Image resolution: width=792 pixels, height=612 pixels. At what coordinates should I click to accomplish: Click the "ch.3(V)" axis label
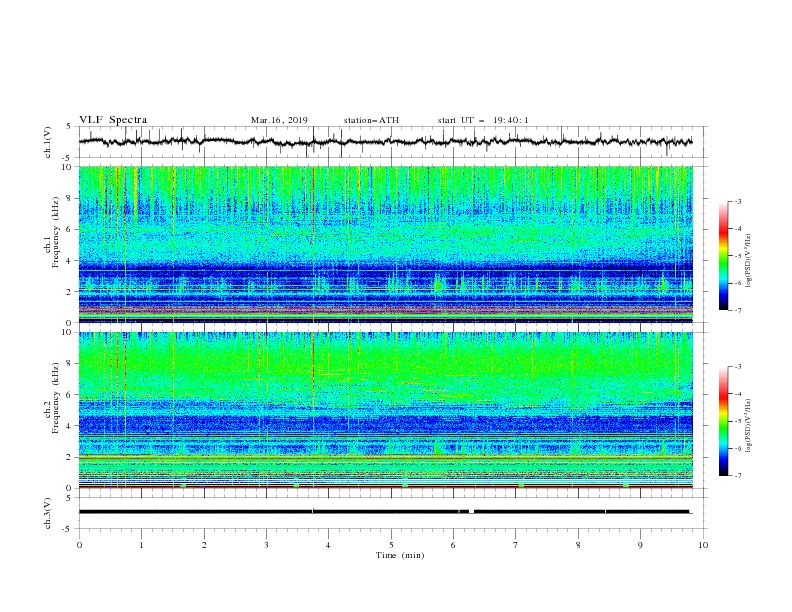point(48,513)
